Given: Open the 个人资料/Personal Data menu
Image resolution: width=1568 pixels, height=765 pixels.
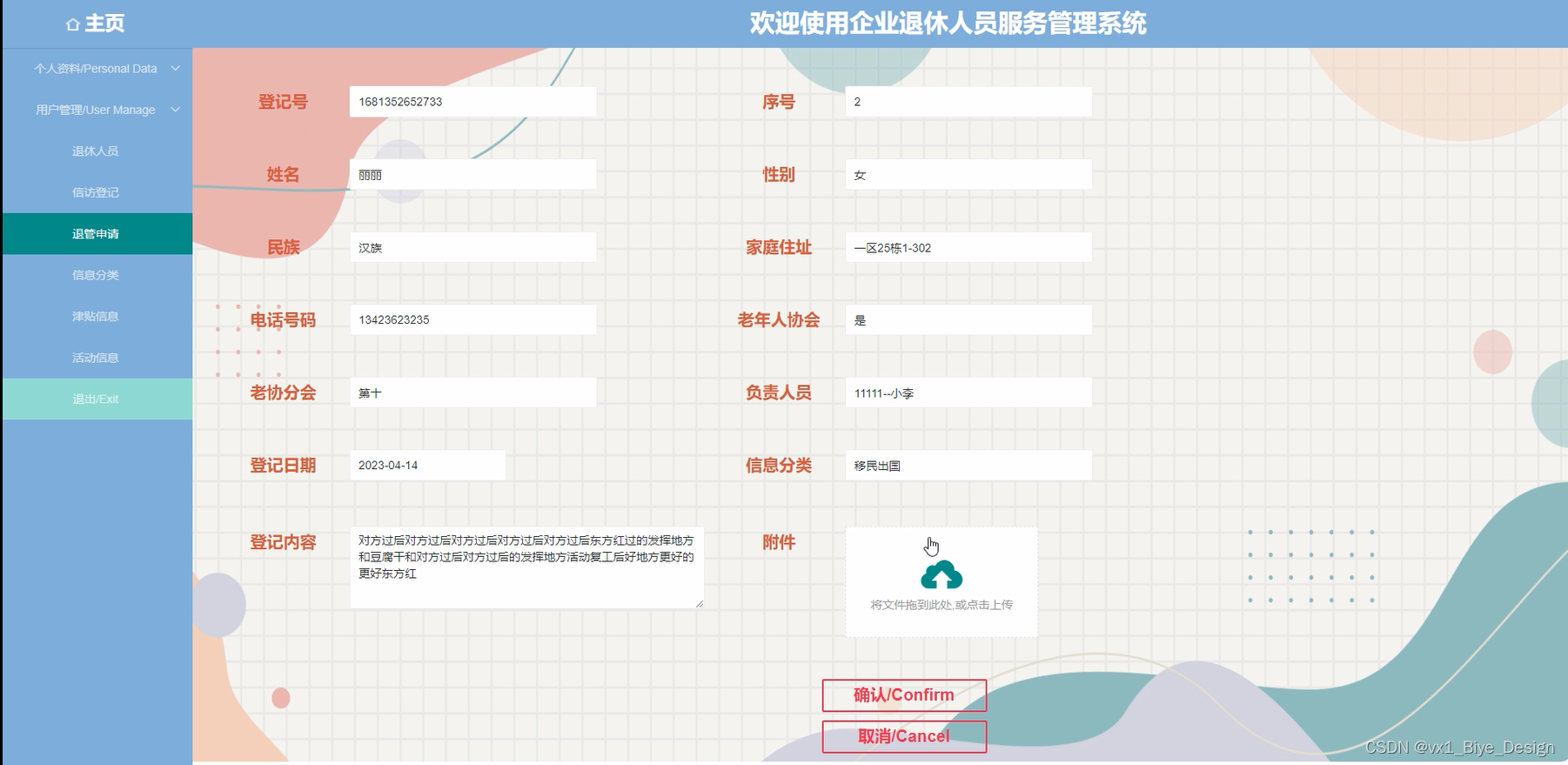Looking at the screenshot, I should tap(97, 68).
